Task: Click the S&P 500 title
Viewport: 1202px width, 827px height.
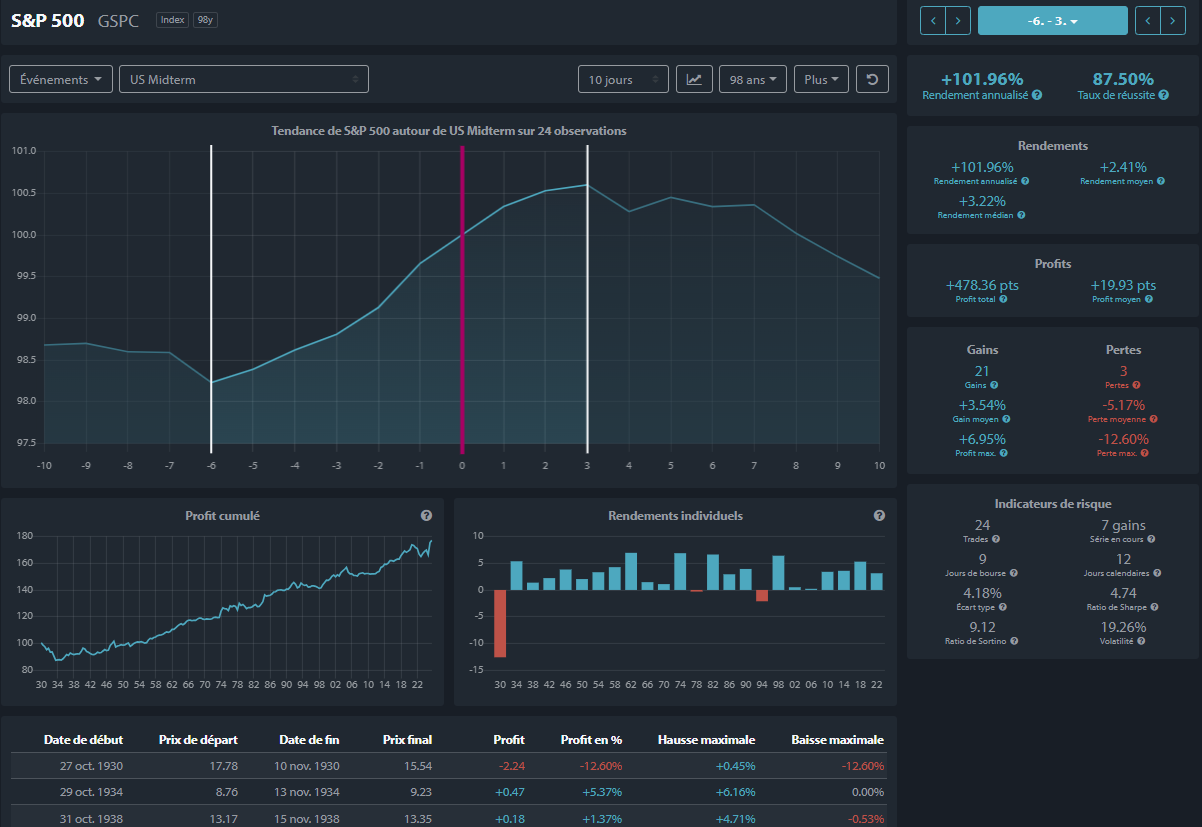Action: point(47,20)
